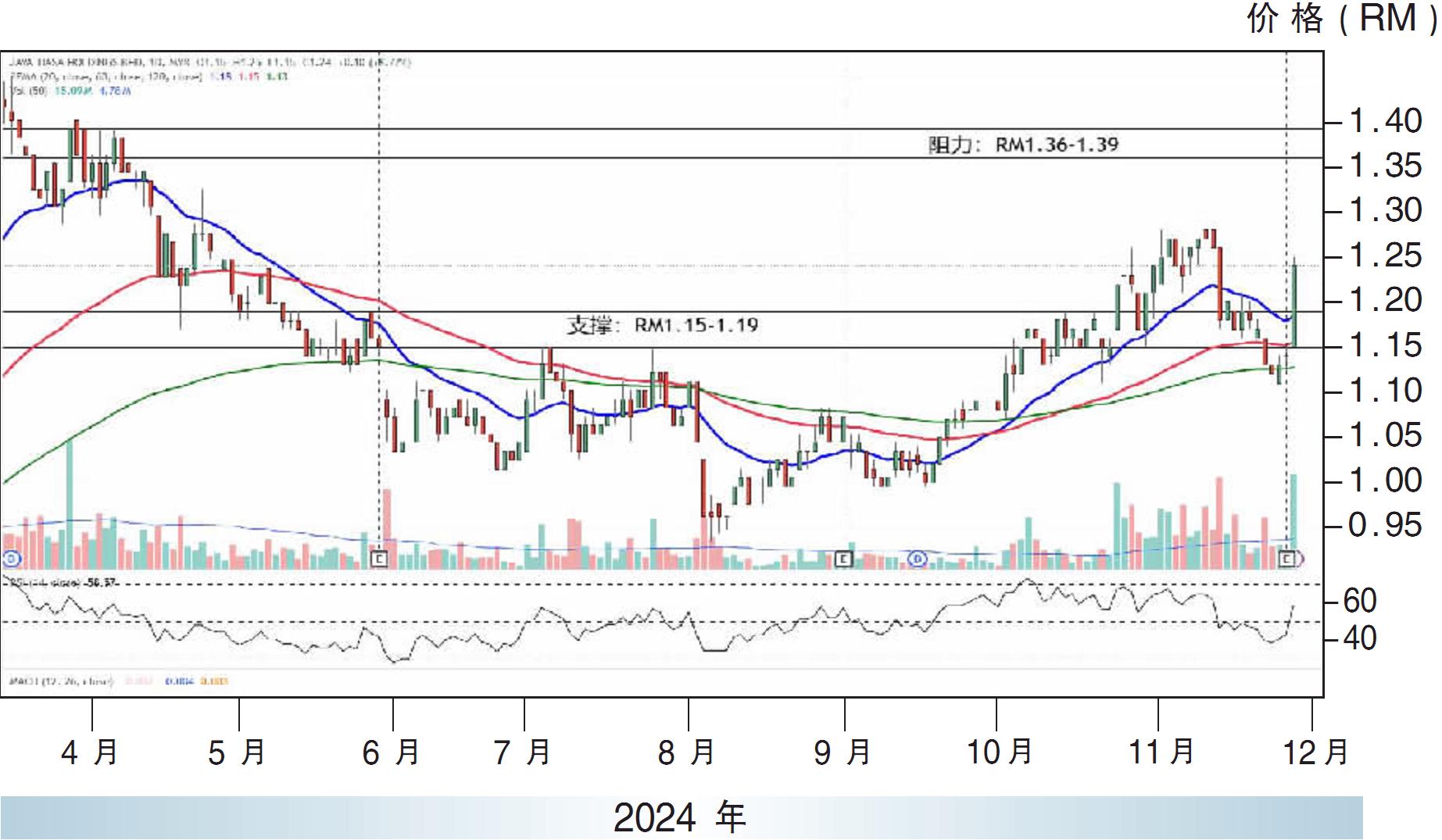
Task: Click the 10月 date axis label
Action: (1000, 752)
